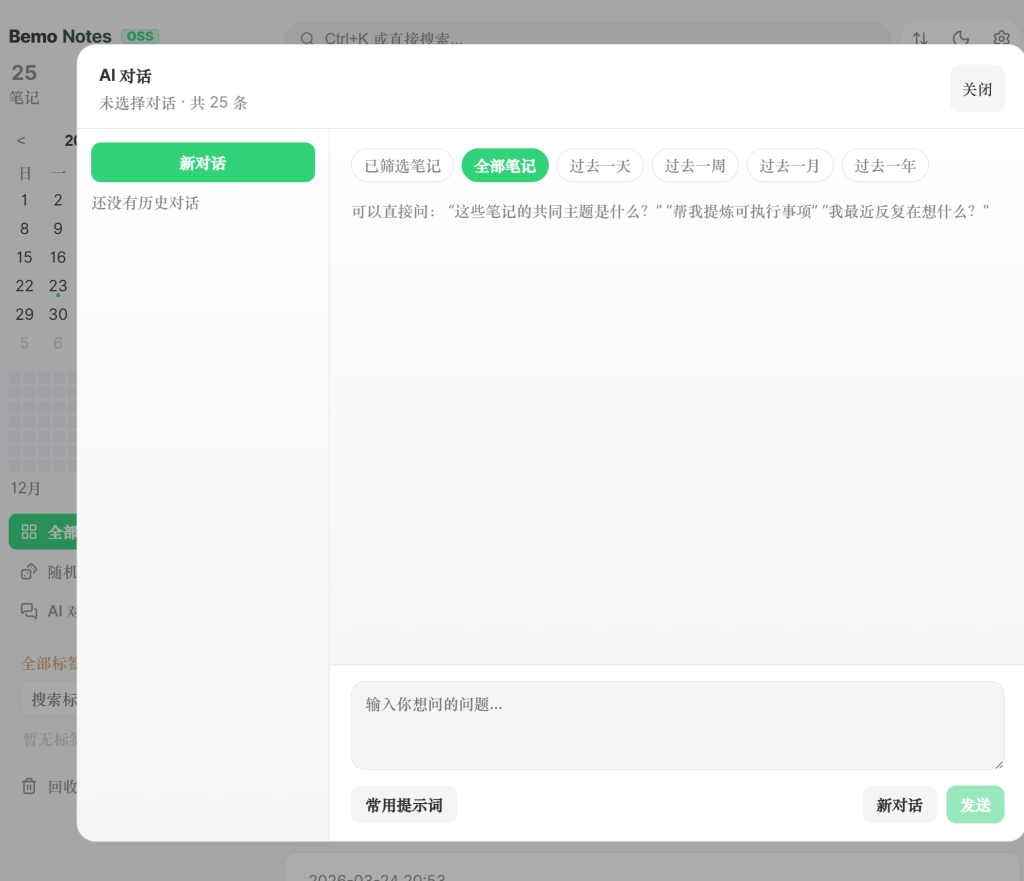Viewport: 1024px width, 881px height.
Task: Click the 输入你想问的问题 input box
Action: click(678, 725)
